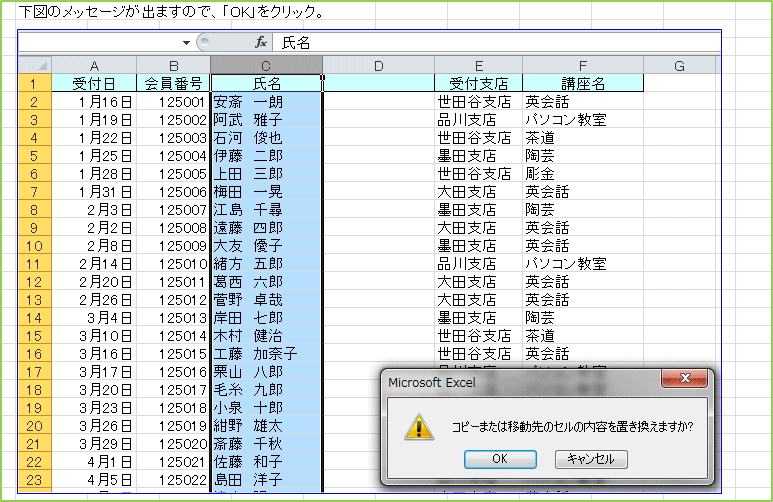Image resolution: width=773 pixels, height=502 pixels.
Task: Click パソコン教室 in row 3
Action: point(583,120)
